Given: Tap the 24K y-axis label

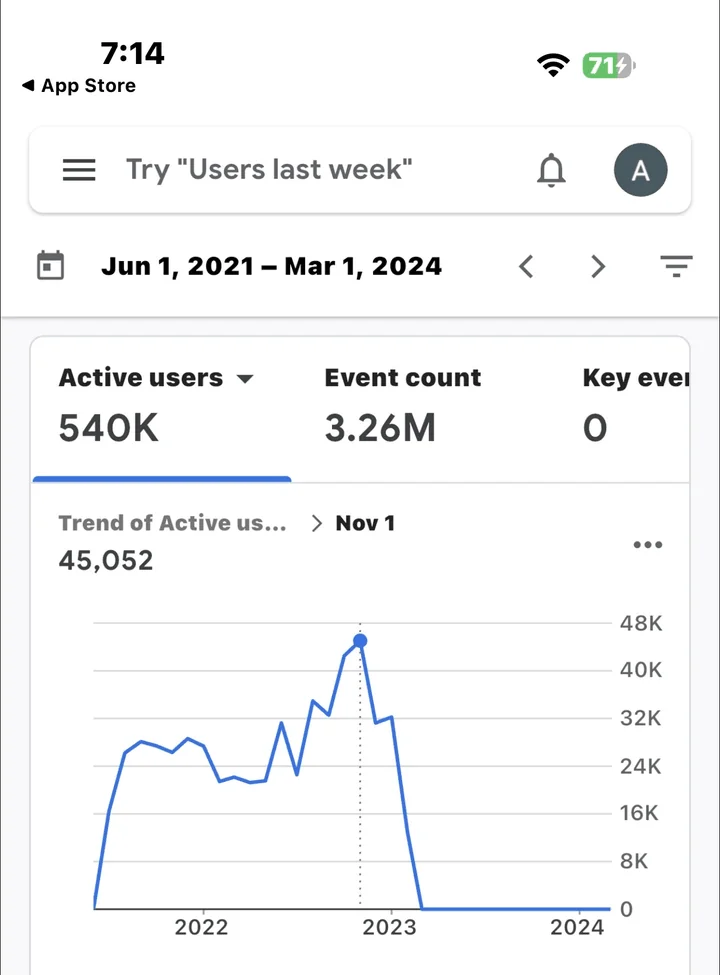Looking at the screenshot, I should click(640, 766).
